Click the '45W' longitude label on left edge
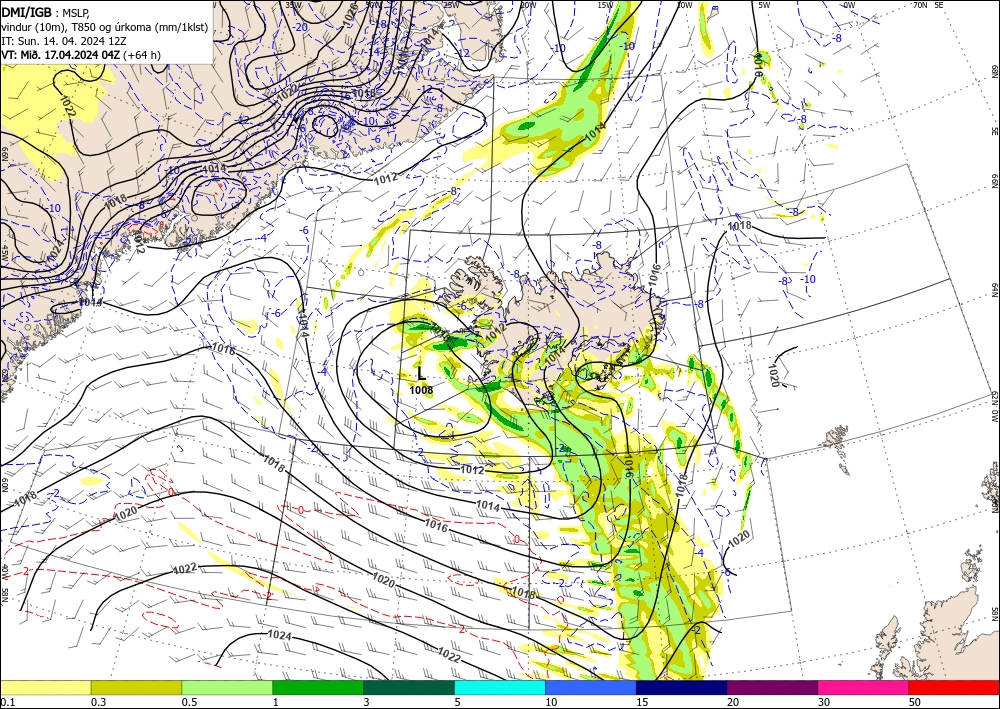Screen dimensions: 1000x709 tap(4, 253)
